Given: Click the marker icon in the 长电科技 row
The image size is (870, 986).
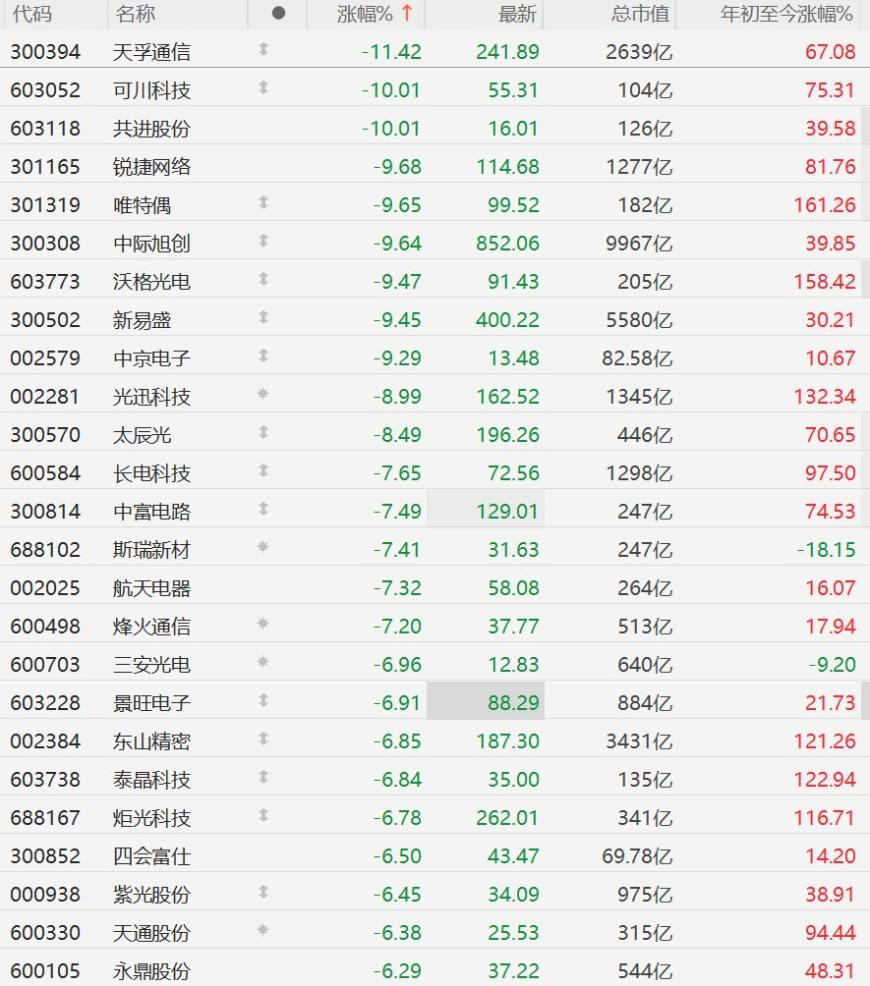Looking at the screenshot, I should [x=263, y=471].
